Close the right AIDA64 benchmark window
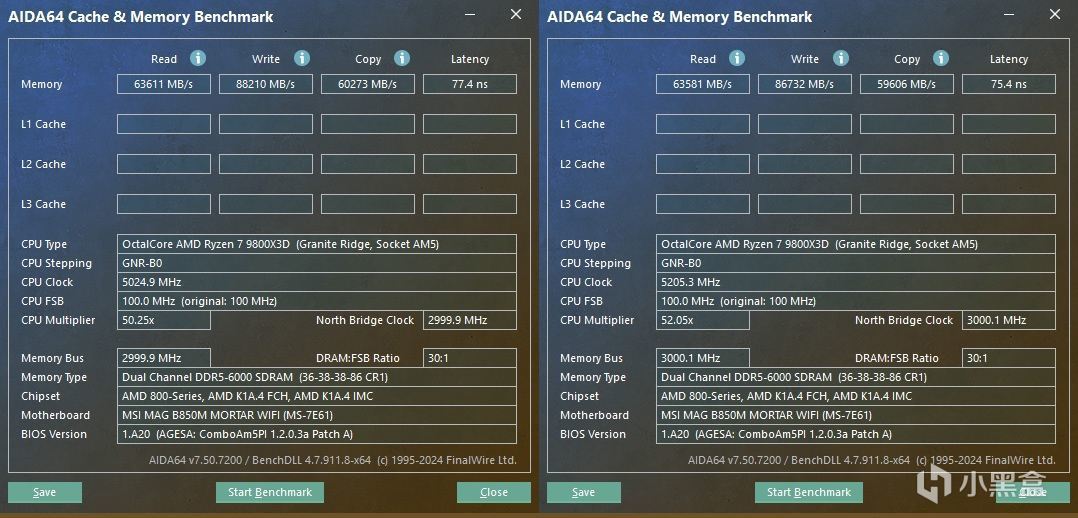1078x518 pixels. (x=1055, y=14)
